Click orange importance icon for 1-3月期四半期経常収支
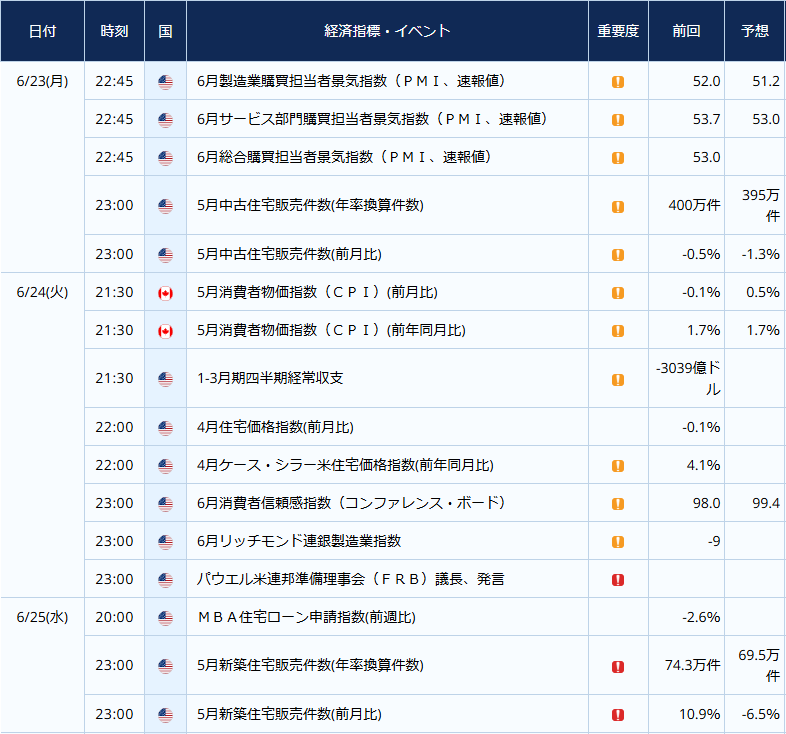This screenshot has height=734, width=786. pyautogui.click(x=618, y=380)
